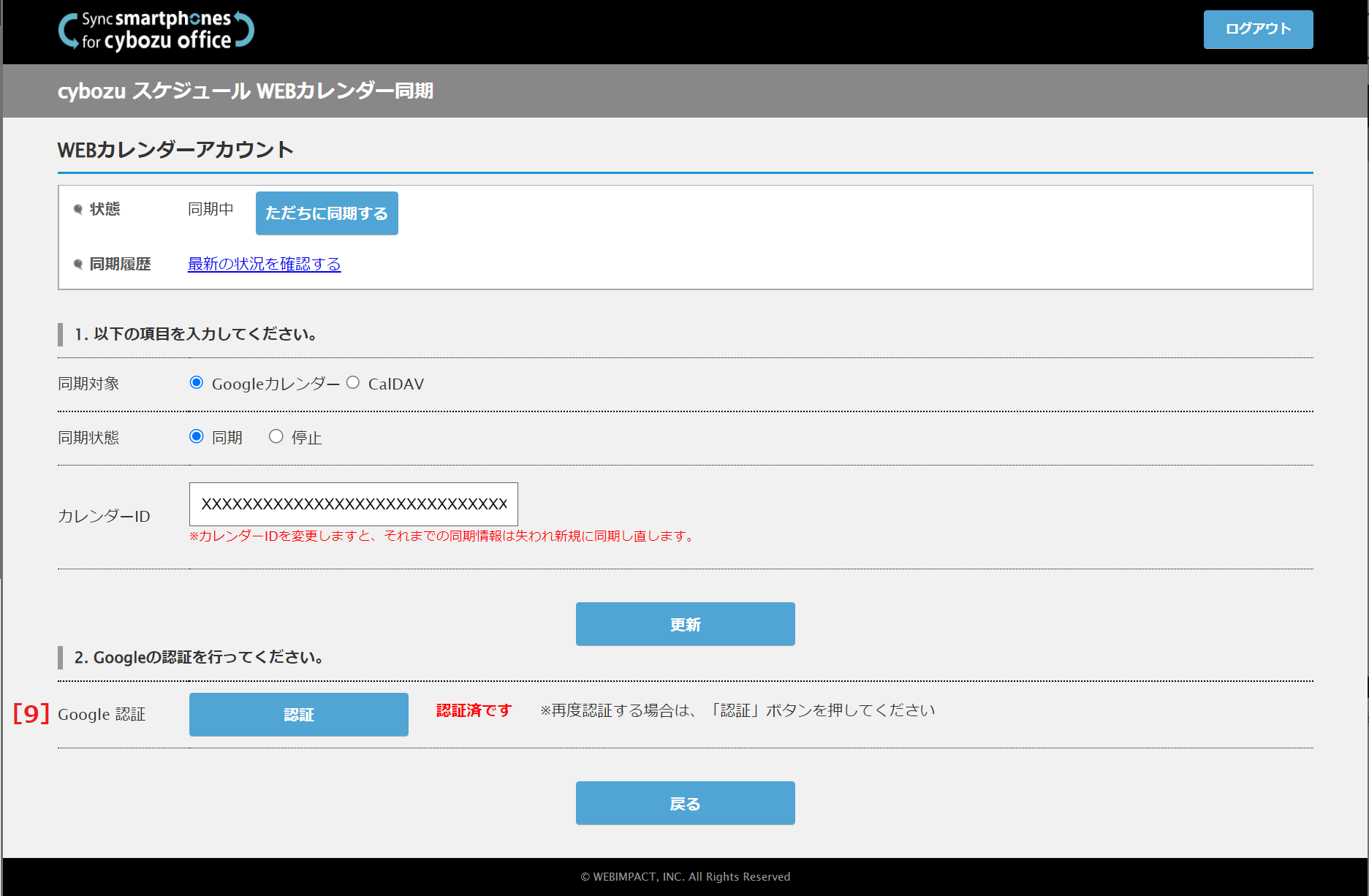Viewport: 1369px width, 896px height.
Task: Open the 最新の状況を確認する link
Action: tap(264, 264)
